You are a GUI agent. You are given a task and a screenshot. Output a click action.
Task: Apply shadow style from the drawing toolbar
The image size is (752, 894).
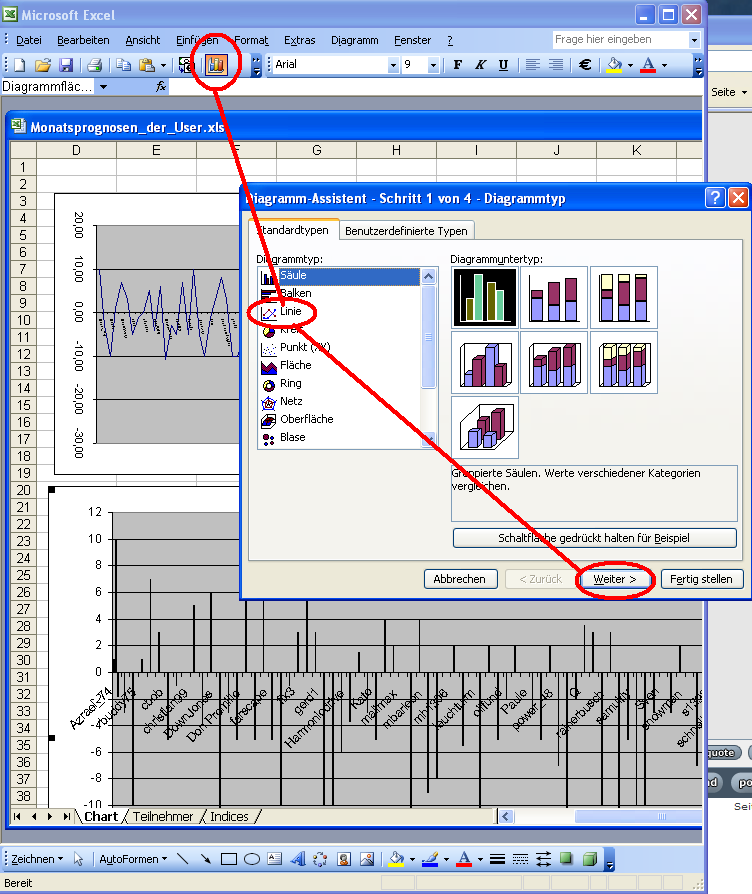[x=566, y=859]
